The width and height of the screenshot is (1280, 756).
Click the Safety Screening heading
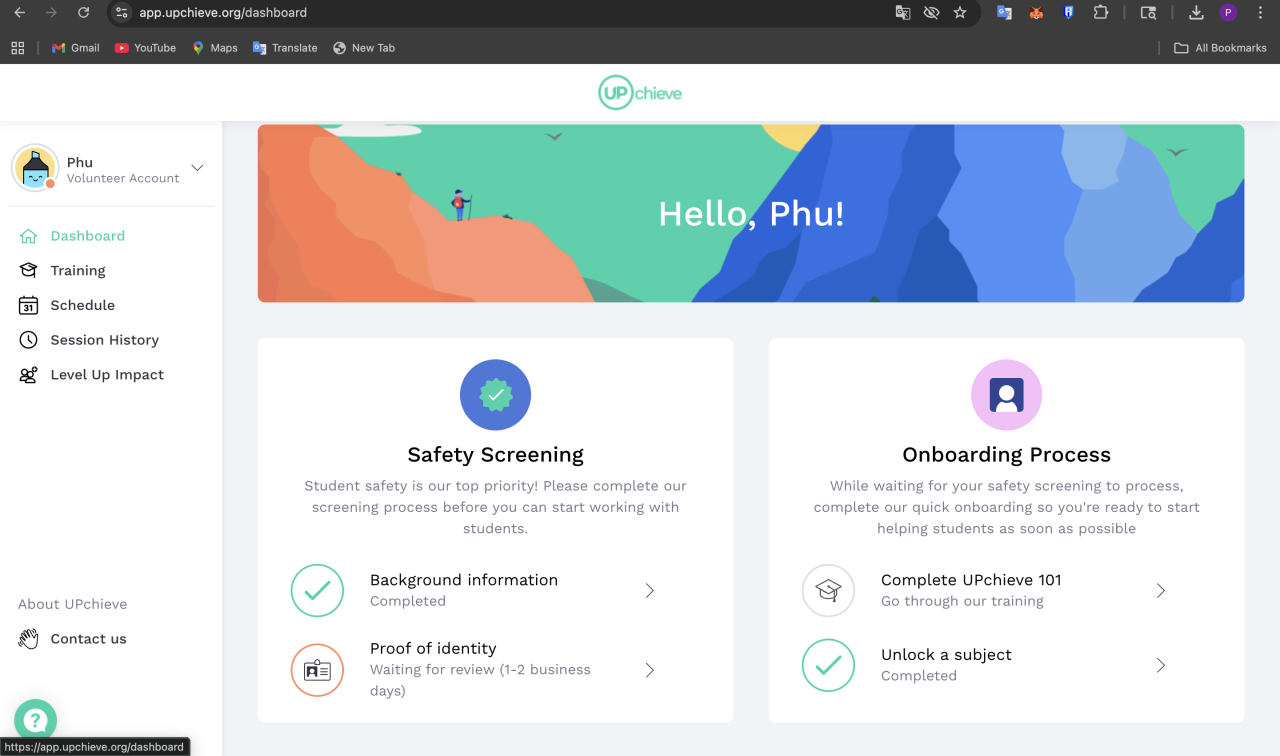[x=495, y=455]
